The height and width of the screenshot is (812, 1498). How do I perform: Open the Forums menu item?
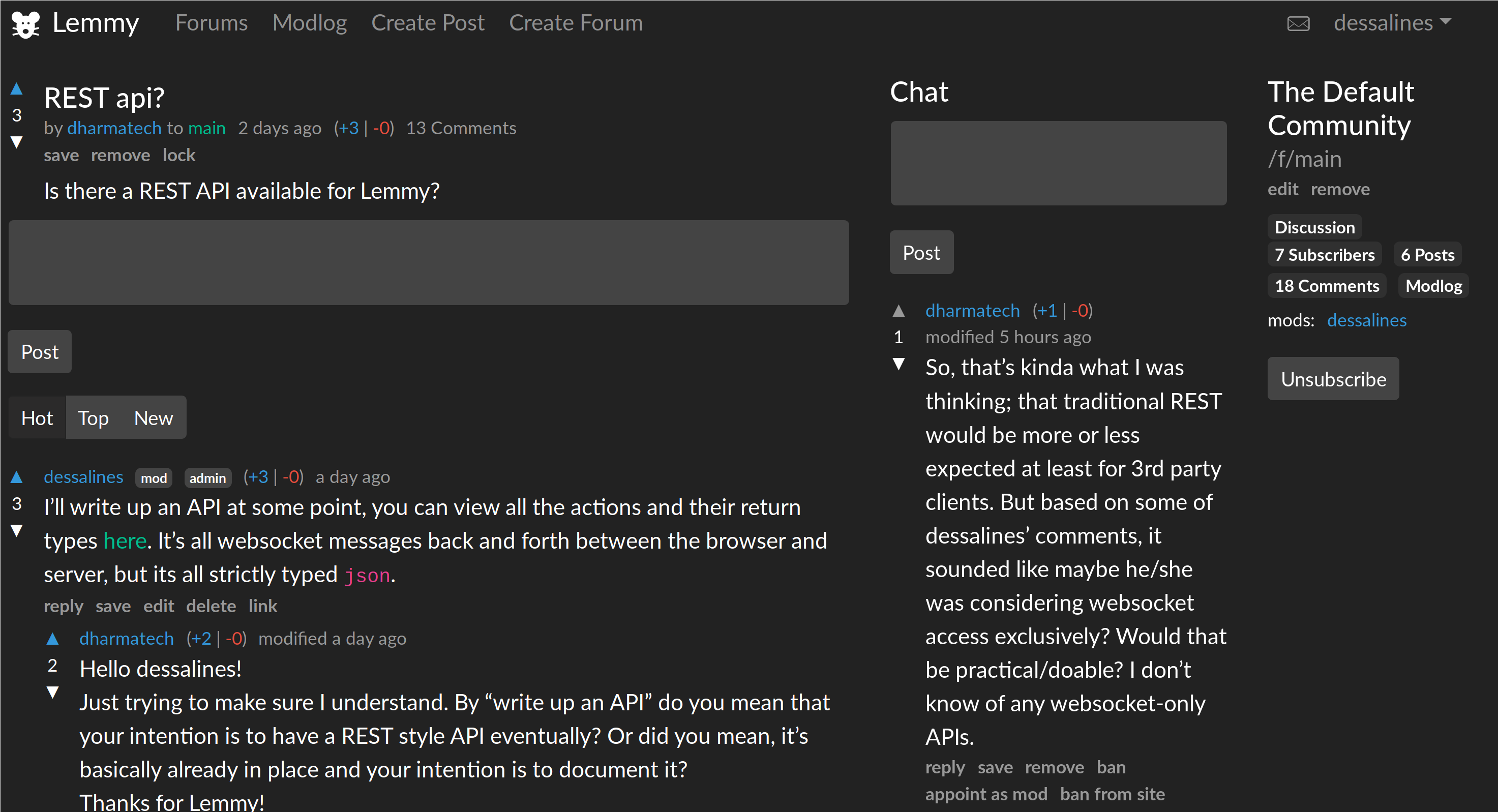pos(210,22)
